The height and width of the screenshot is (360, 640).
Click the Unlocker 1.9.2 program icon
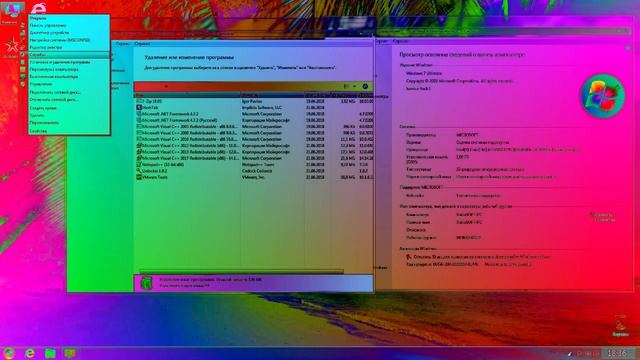pyautogui.click(x=139, y=171)
